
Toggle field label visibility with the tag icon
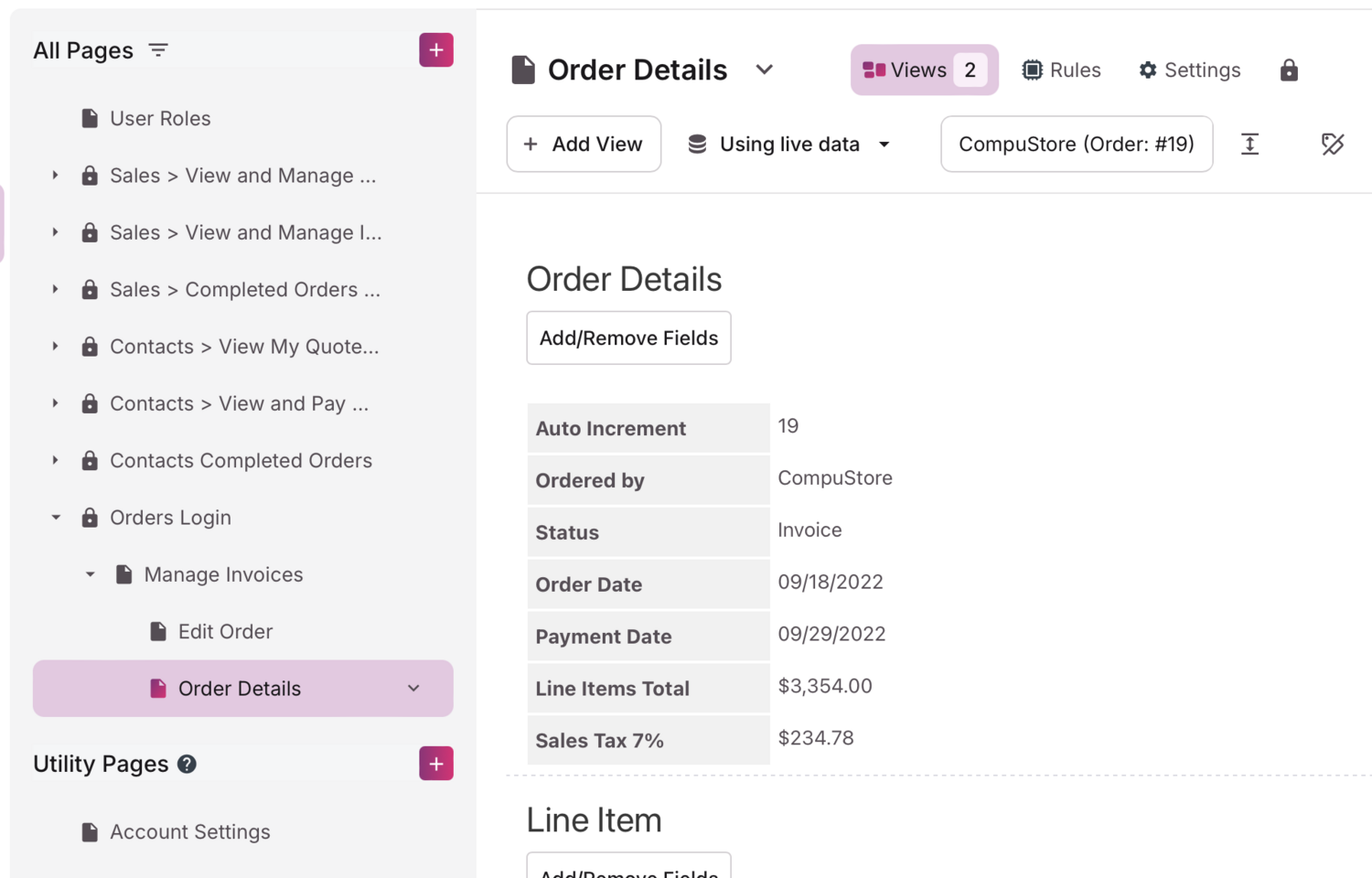pyautogui.click(x=1333, y=144)
